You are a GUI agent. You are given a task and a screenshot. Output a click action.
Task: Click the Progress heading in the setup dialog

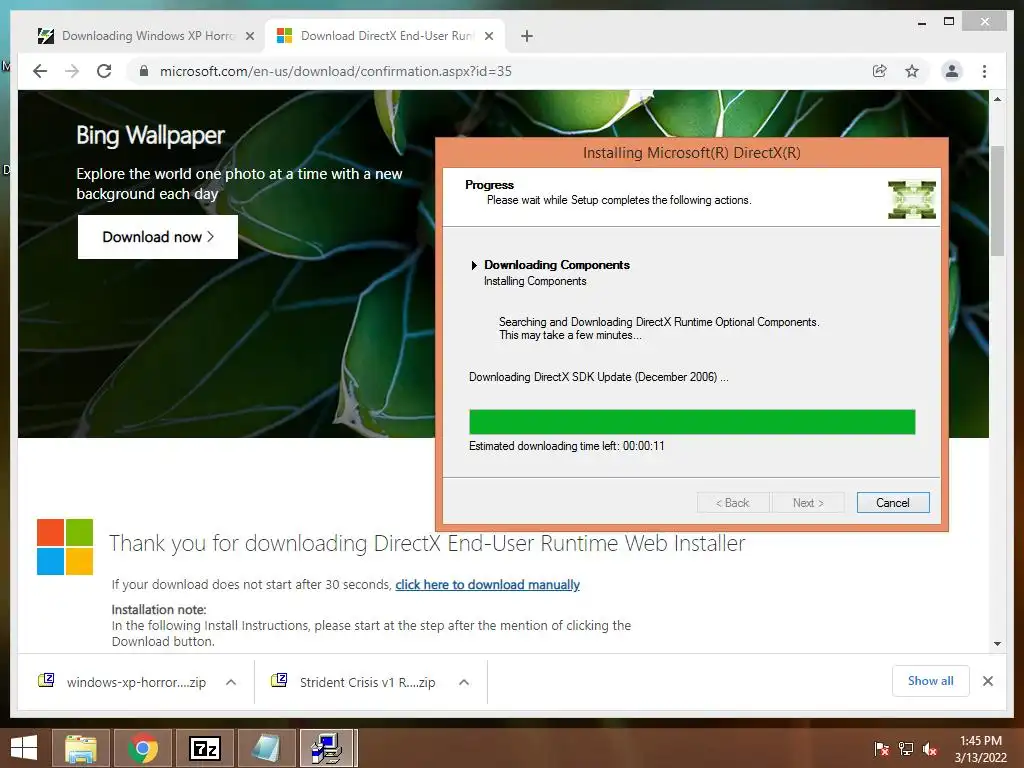[x=489, y=185]
